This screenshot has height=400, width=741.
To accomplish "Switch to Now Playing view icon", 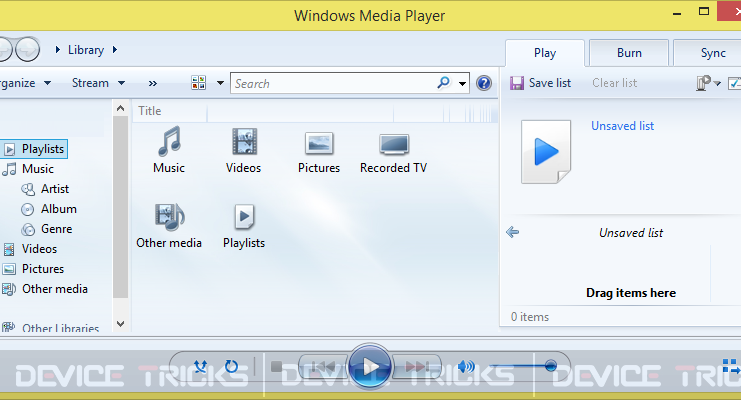I will pyautogui.click(x=730, y=366).
